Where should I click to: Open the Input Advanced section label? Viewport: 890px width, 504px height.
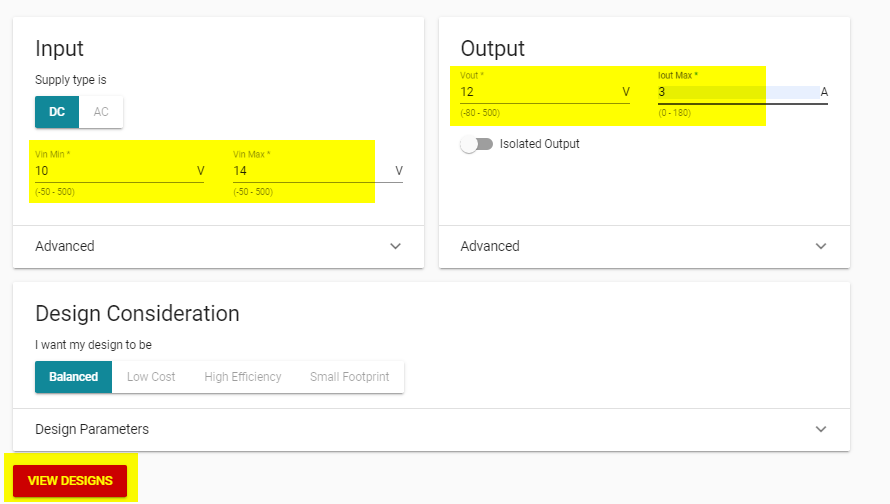coord(65,246)
